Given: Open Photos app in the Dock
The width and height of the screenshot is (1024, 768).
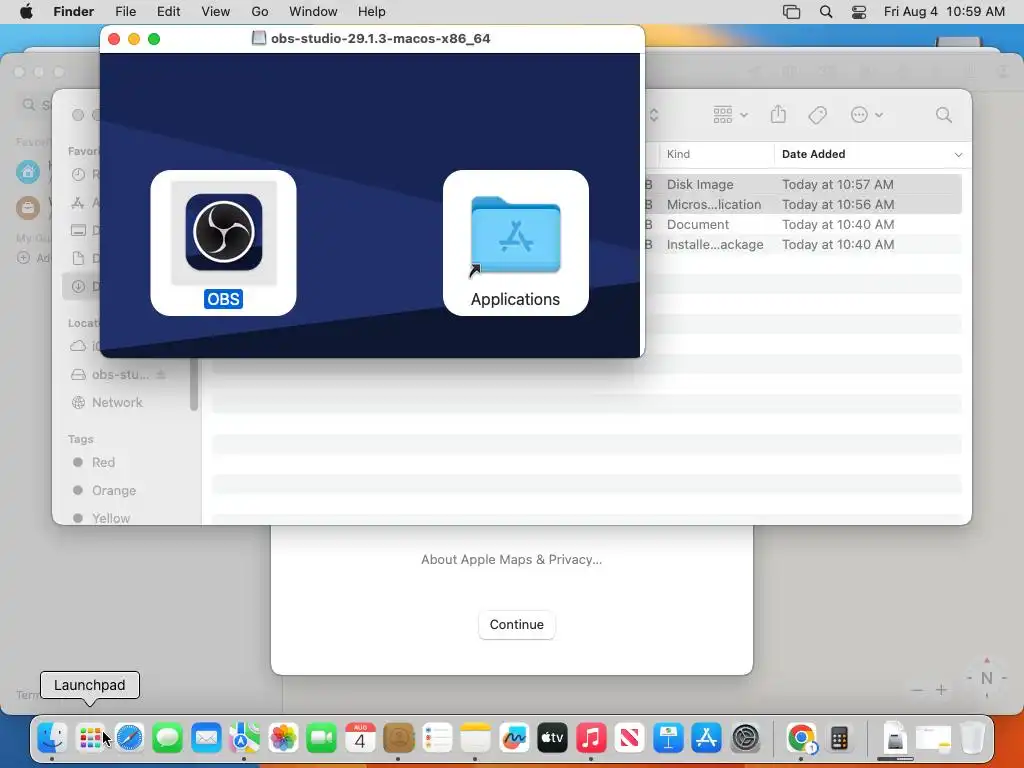Looking at the screenshot, I should [x=283, y=738].
